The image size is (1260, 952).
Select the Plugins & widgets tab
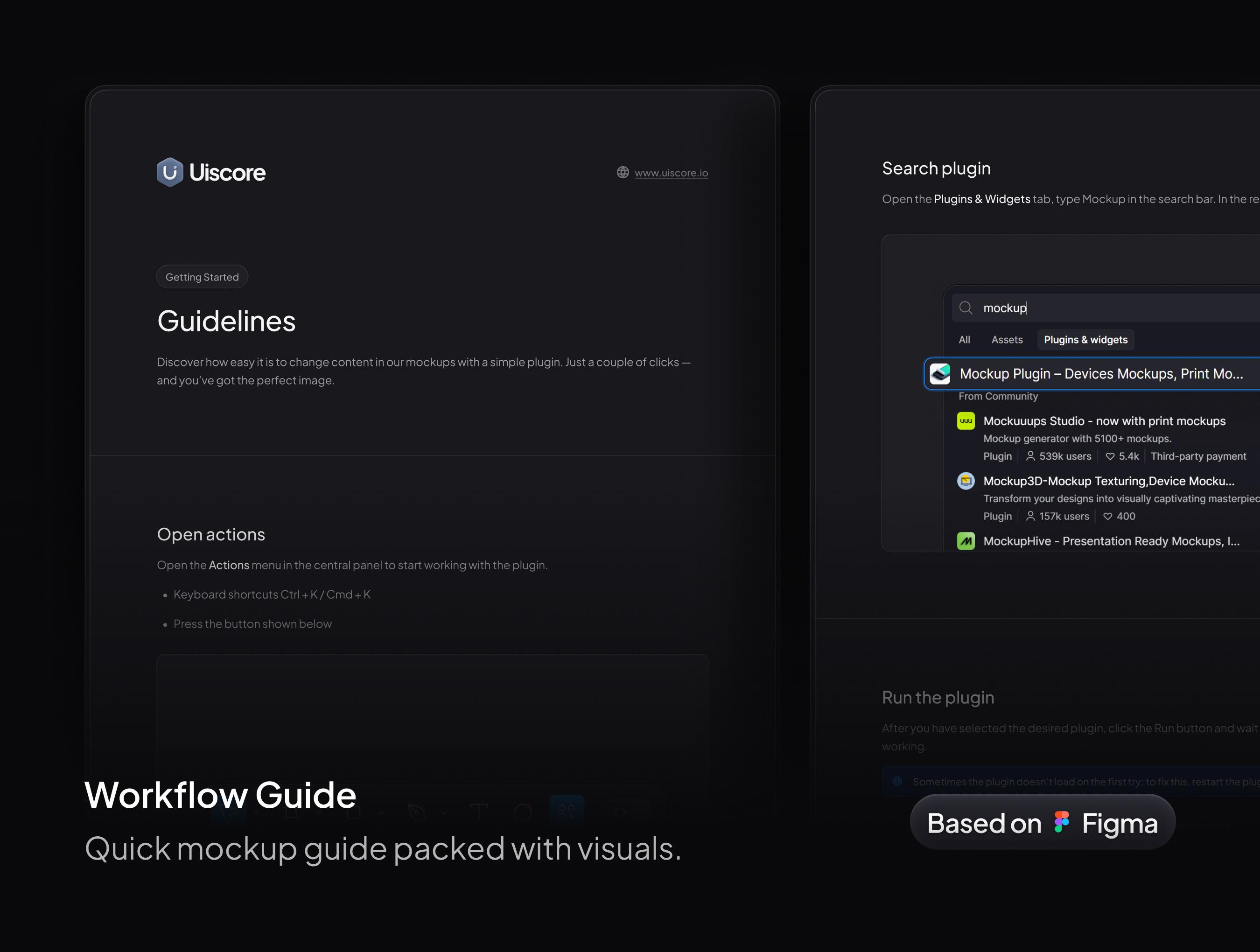point(1085,340)
